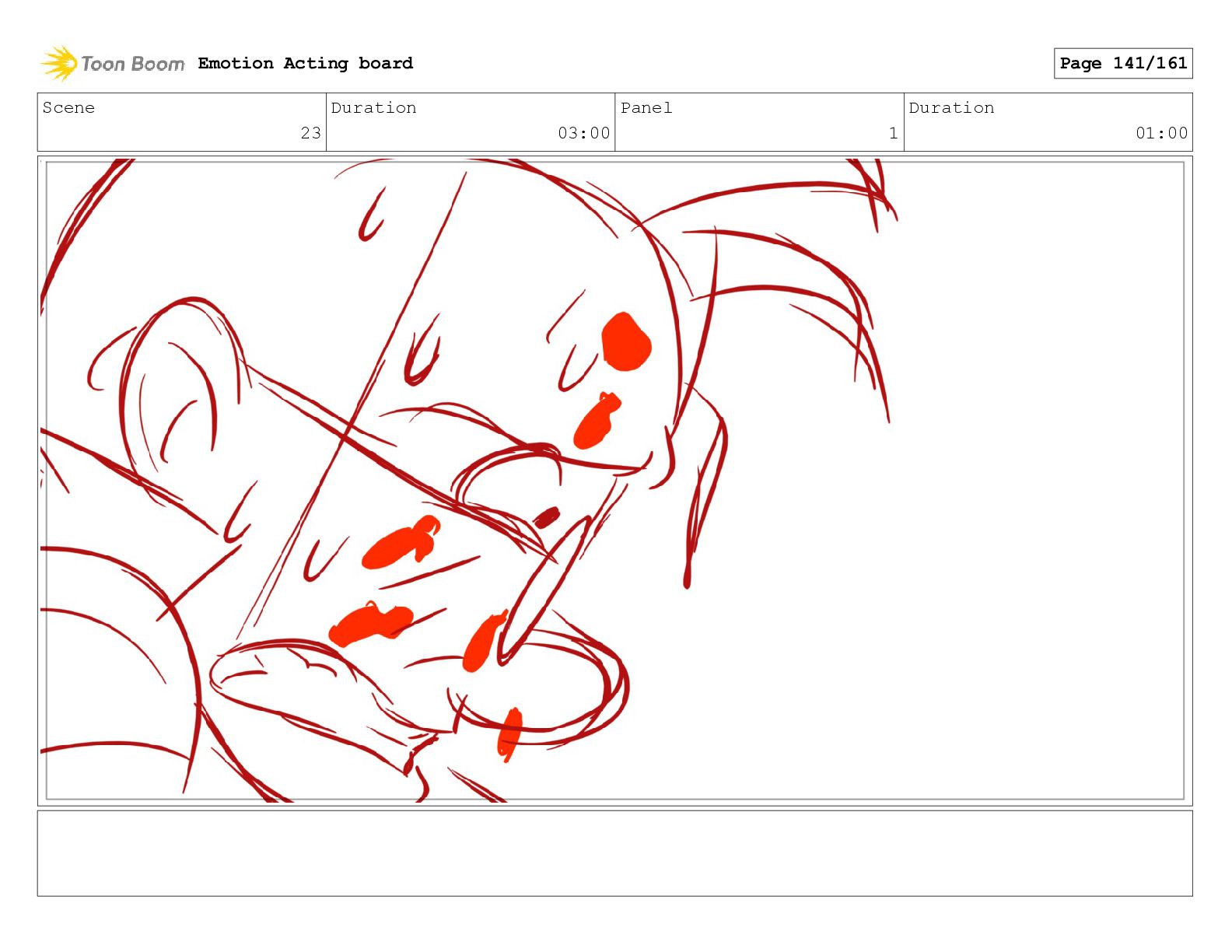Click the Duration label next to Scene
Viewport: 1232px width, 952px height.
point(373,107)
